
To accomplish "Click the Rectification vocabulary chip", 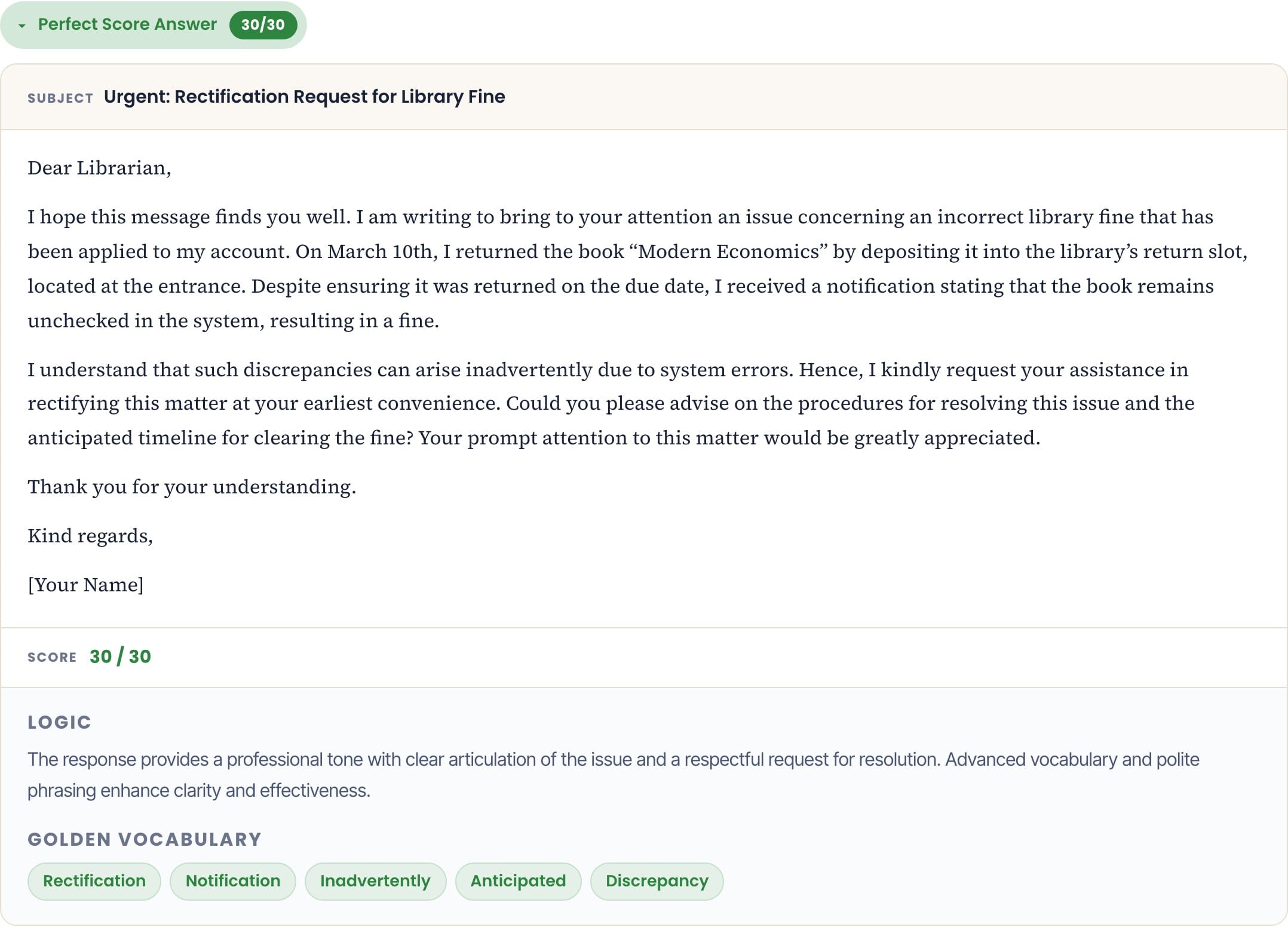I will (94, 881).
